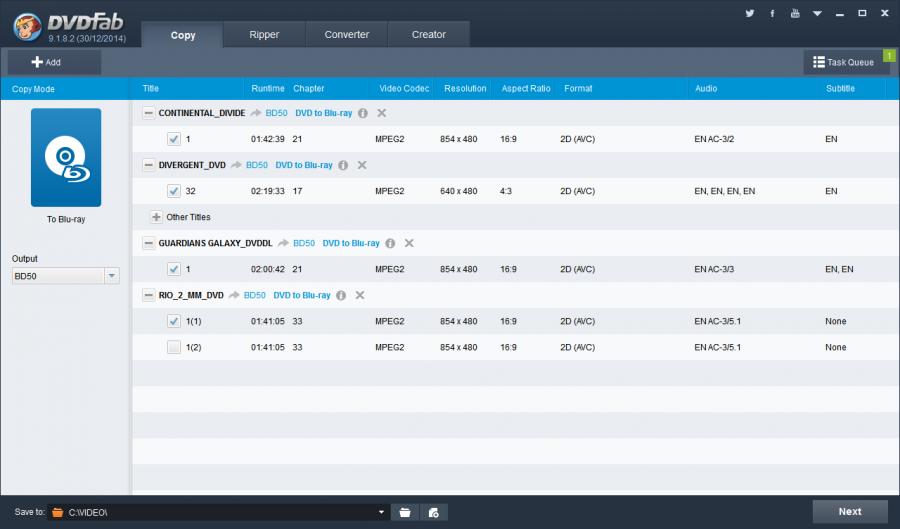Remove the DIVERGENT_DVD source
Viewport: 900px width, 529px height.
pyautogui.click(x=362, y=165)
